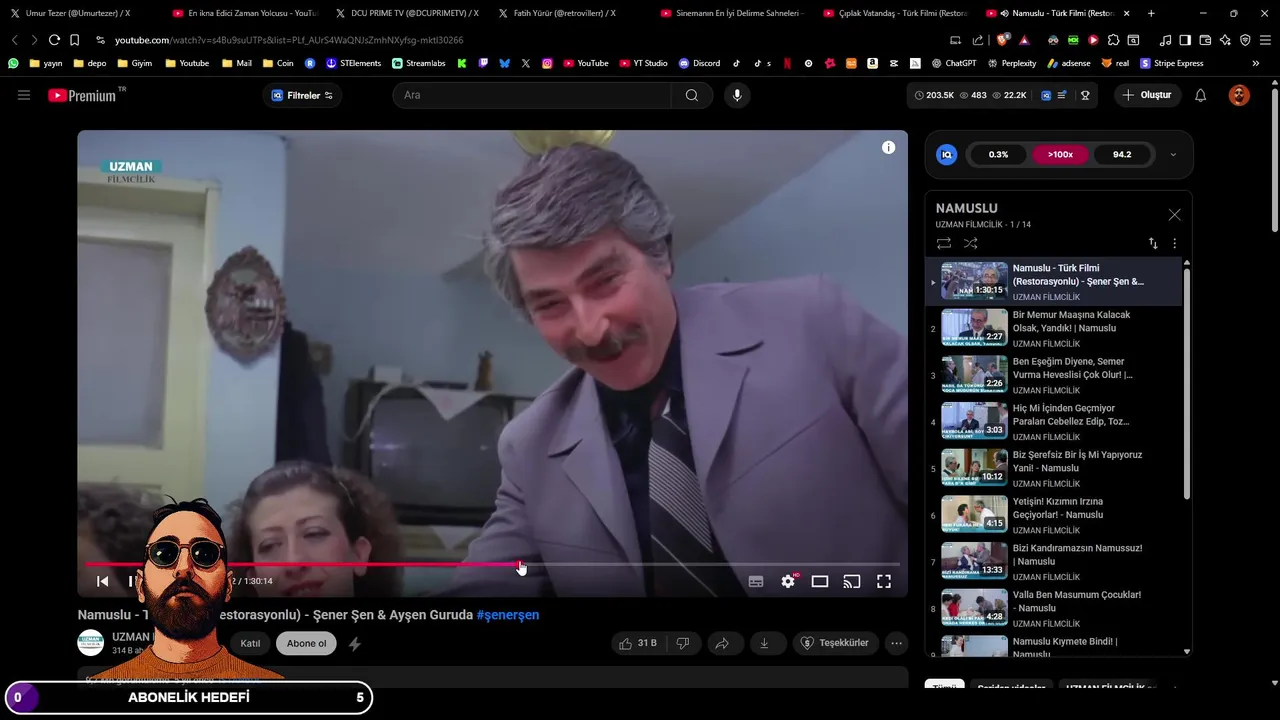
Task: Open the account avatar menu
Action: point(1239,95)
